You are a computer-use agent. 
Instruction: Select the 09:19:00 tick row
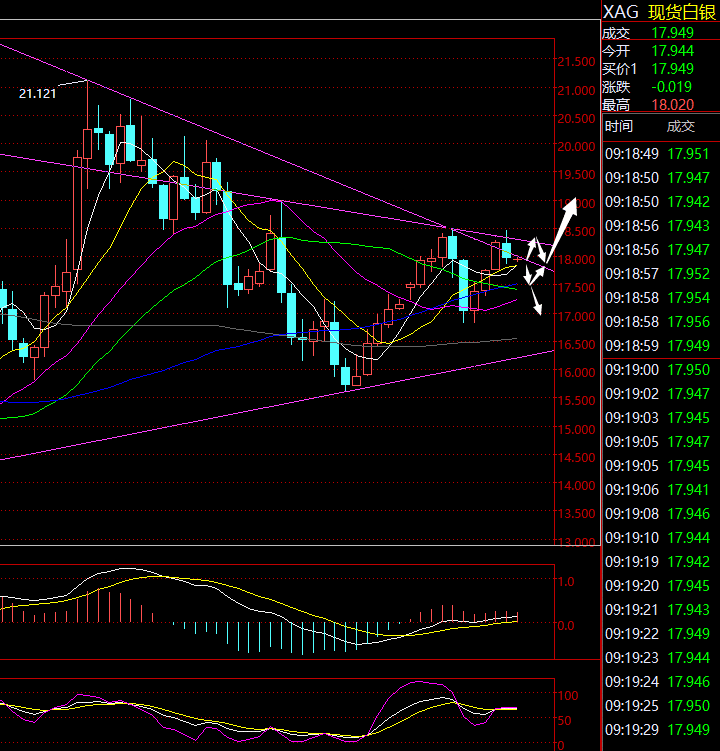(660, 370)
